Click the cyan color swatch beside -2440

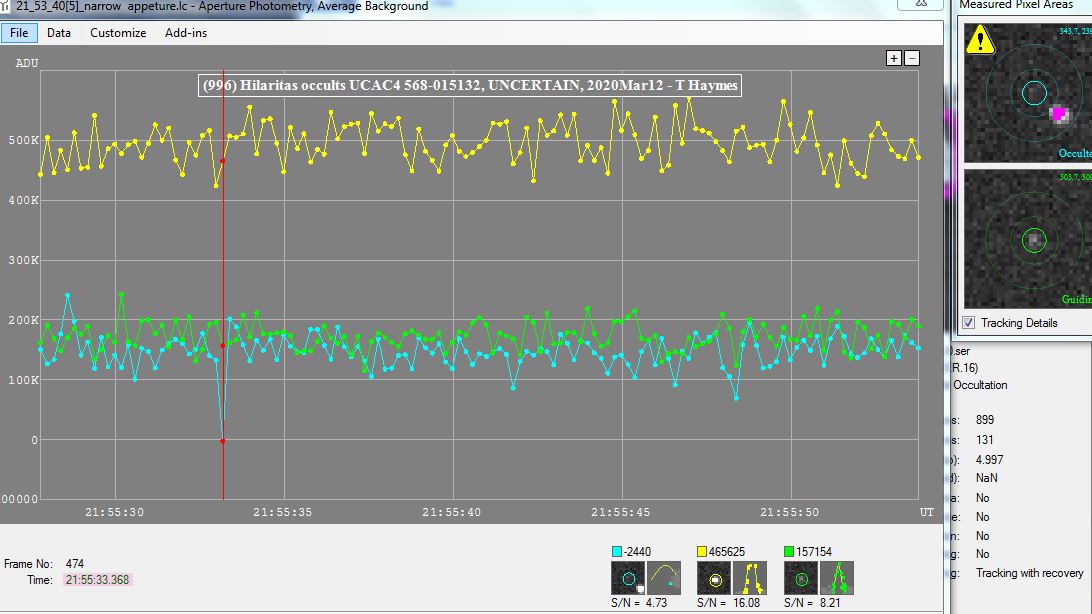coord(616,552)
